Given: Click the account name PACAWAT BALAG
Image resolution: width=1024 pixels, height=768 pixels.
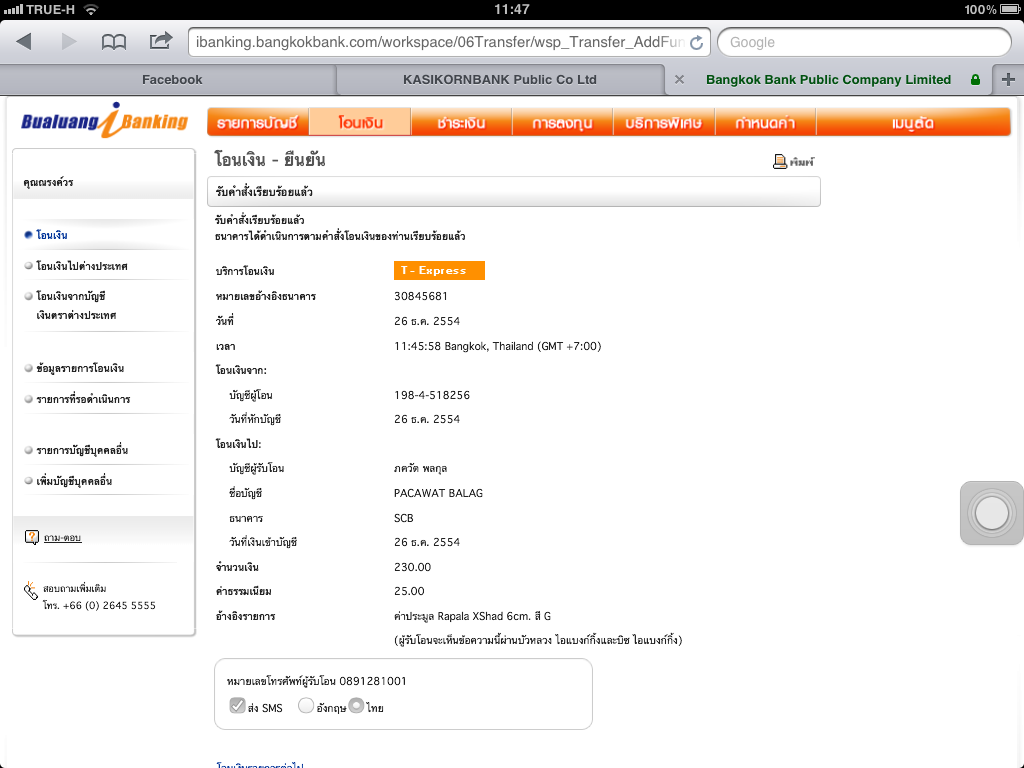Looking at the screenshot, I should 438,493.
